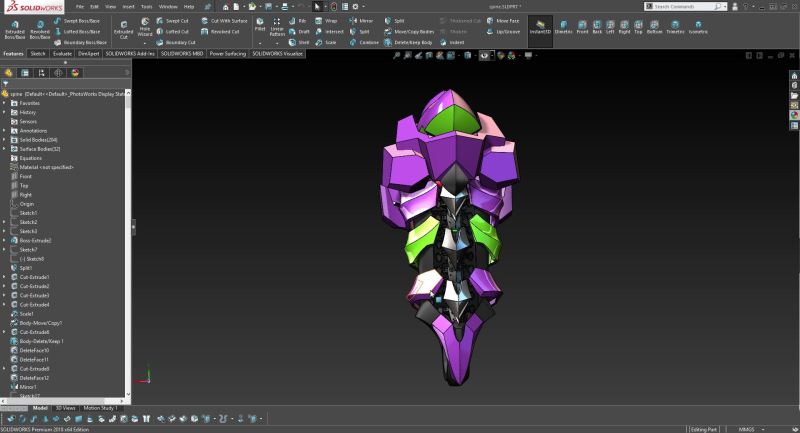
Task: Switch to the Isometric view
Action: coord(698,27)
